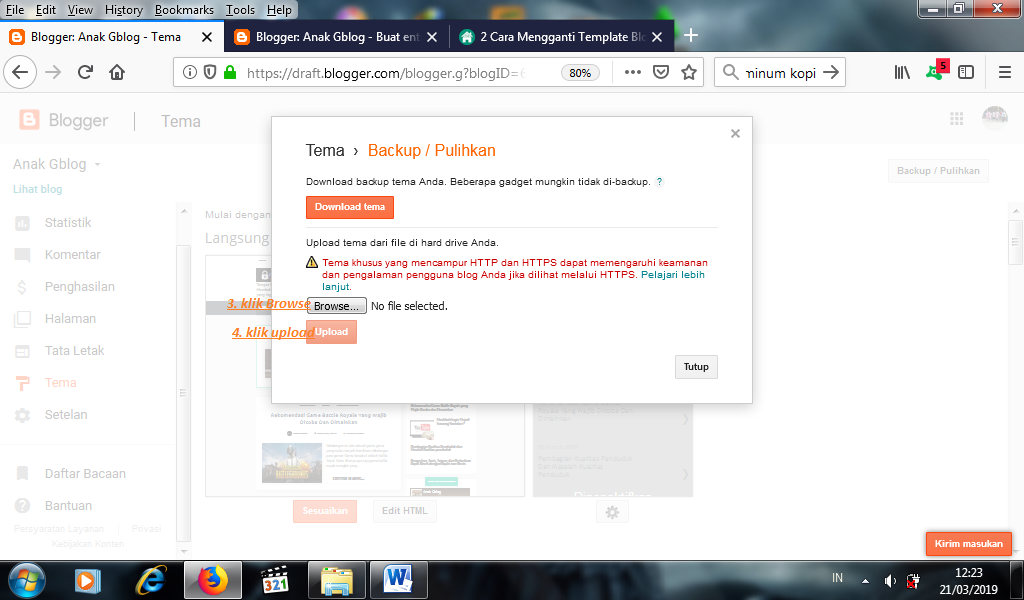Open account profile avatar
Viewport: 1024px width, 600px height.
pyautogui.click(x=995, y=118)
